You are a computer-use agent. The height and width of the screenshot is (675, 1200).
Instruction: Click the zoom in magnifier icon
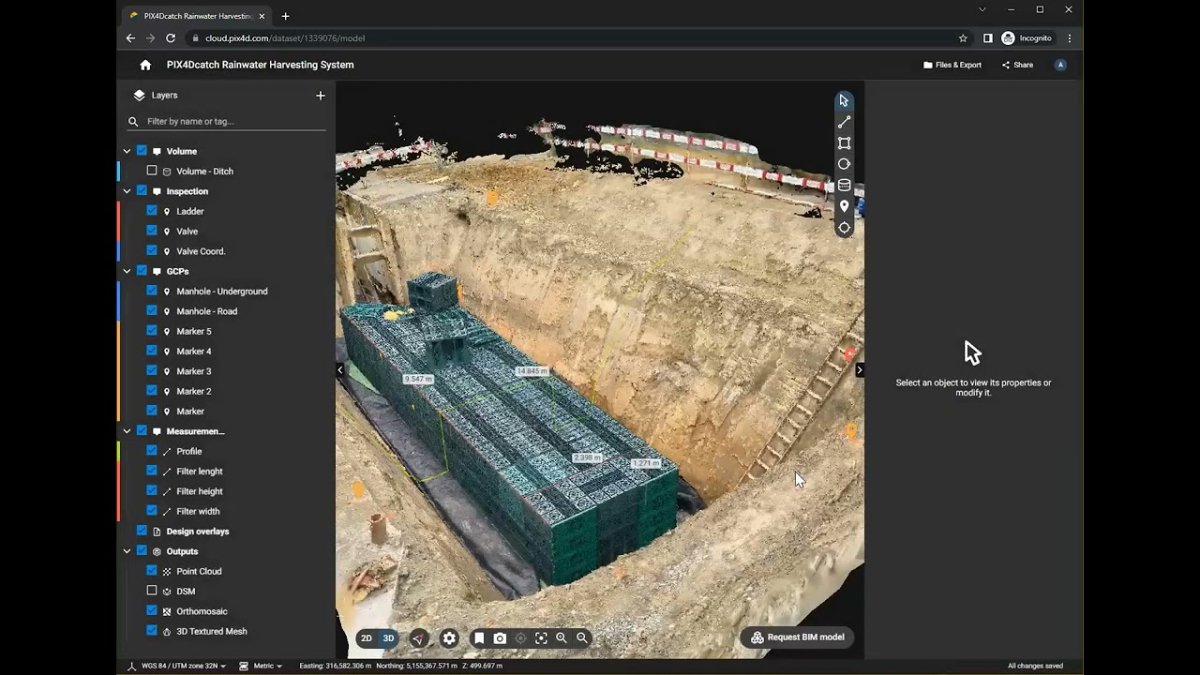pos(562,638)
